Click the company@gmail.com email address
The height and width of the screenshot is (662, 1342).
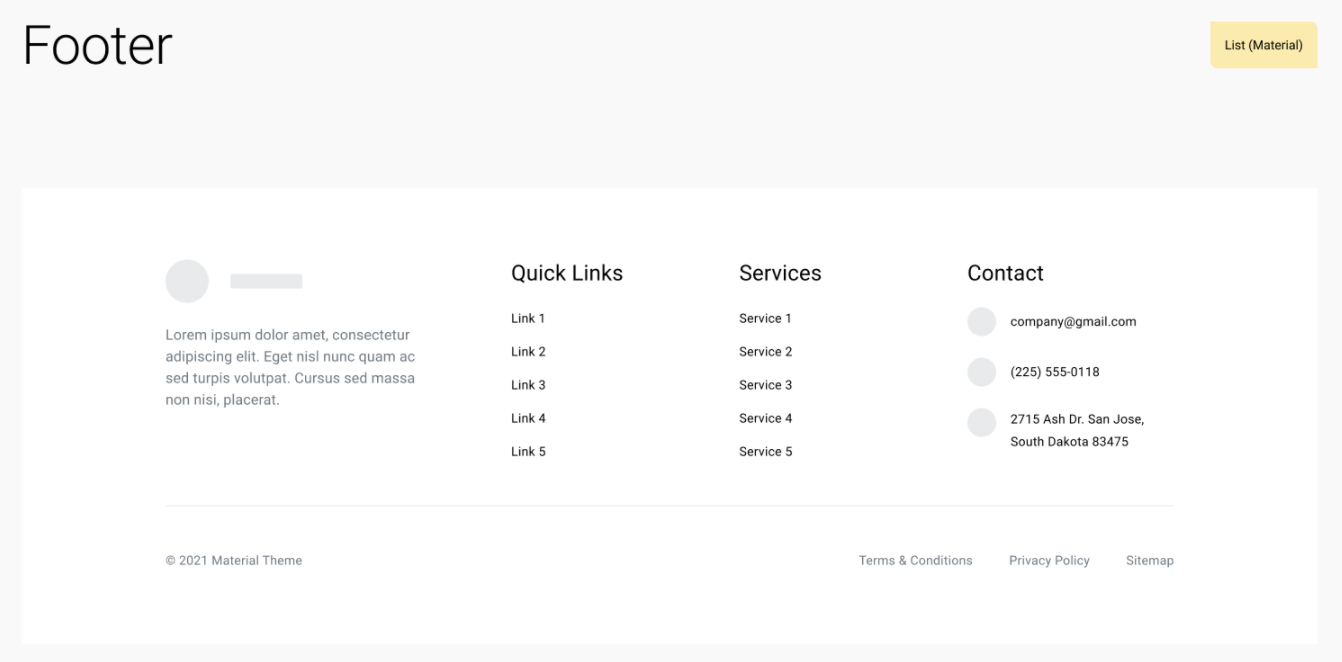[1073, 322]
